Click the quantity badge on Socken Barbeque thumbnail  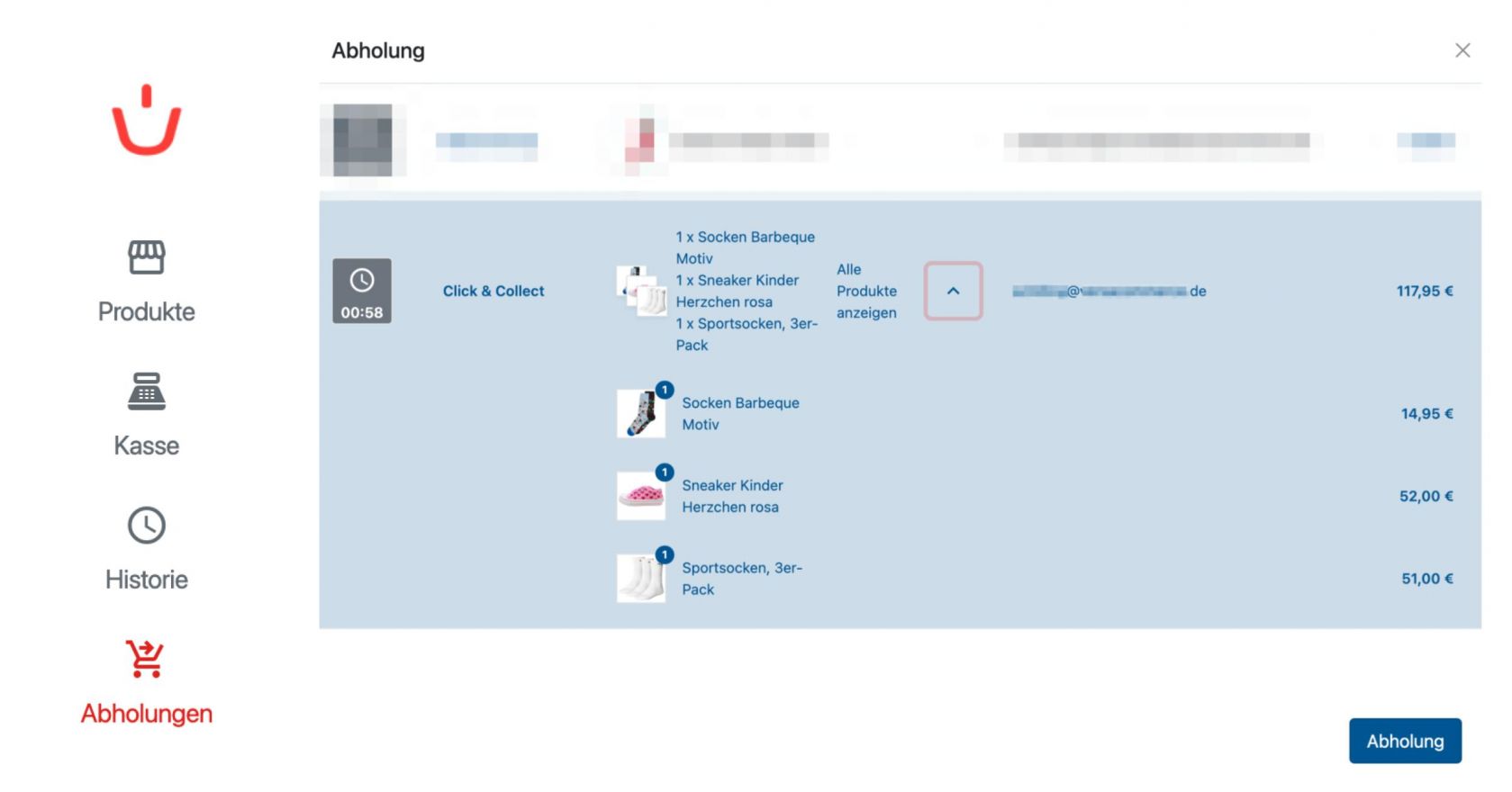click(x=665, y=390)
